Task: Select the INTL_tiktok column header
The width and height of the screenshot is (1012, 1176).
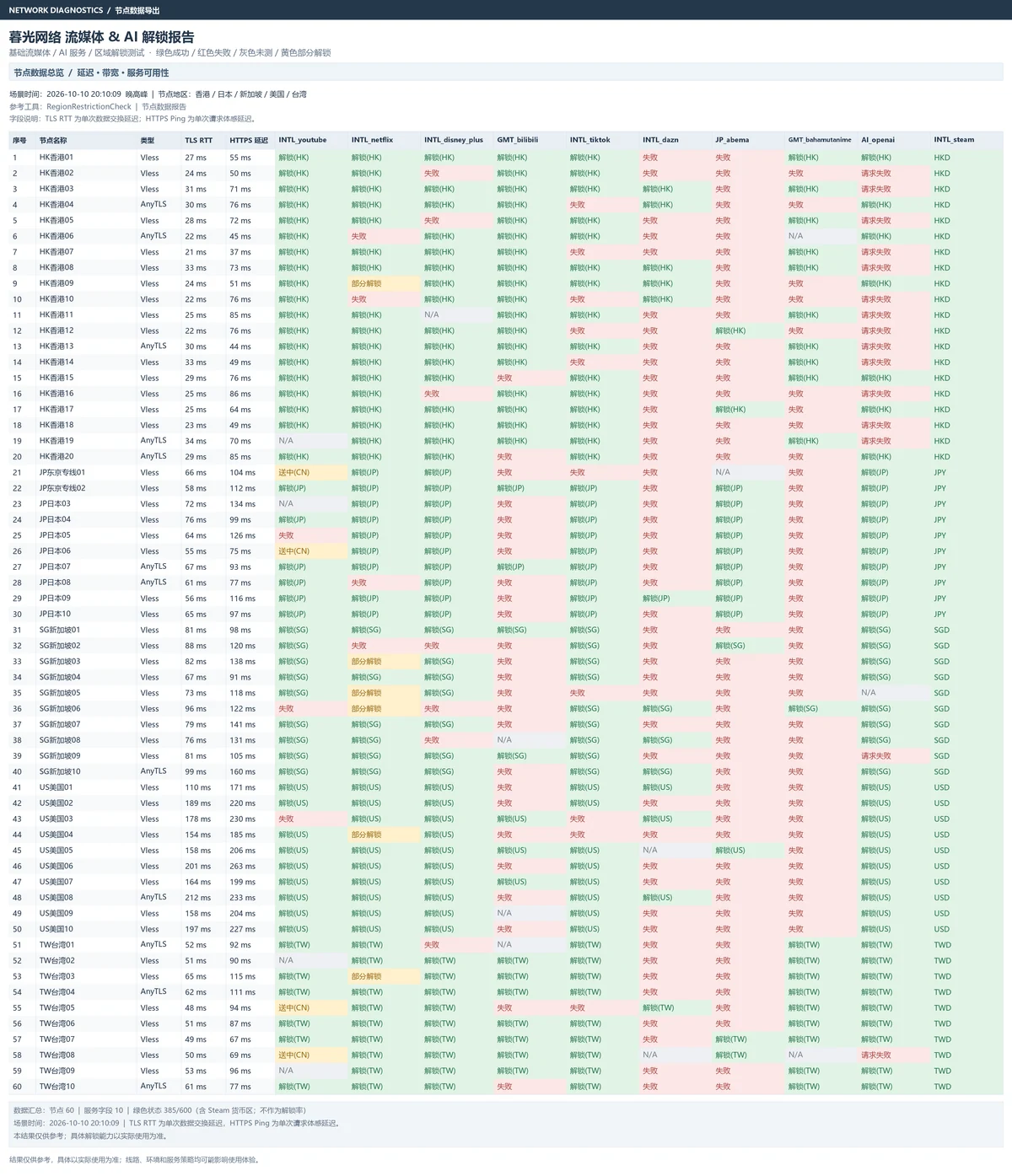Action: 590,140
